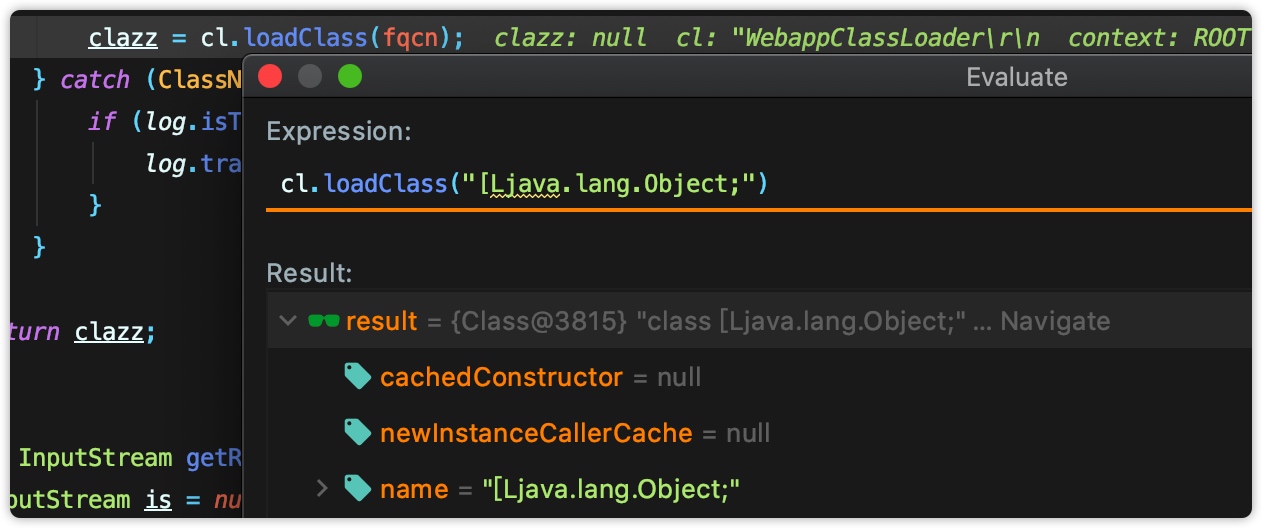
Task: Click the gray minimize button of Evaluate
Action: 310,76
